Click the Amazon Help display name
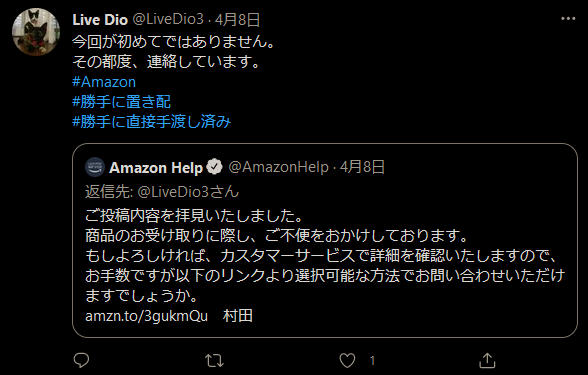 coord(156,167)
